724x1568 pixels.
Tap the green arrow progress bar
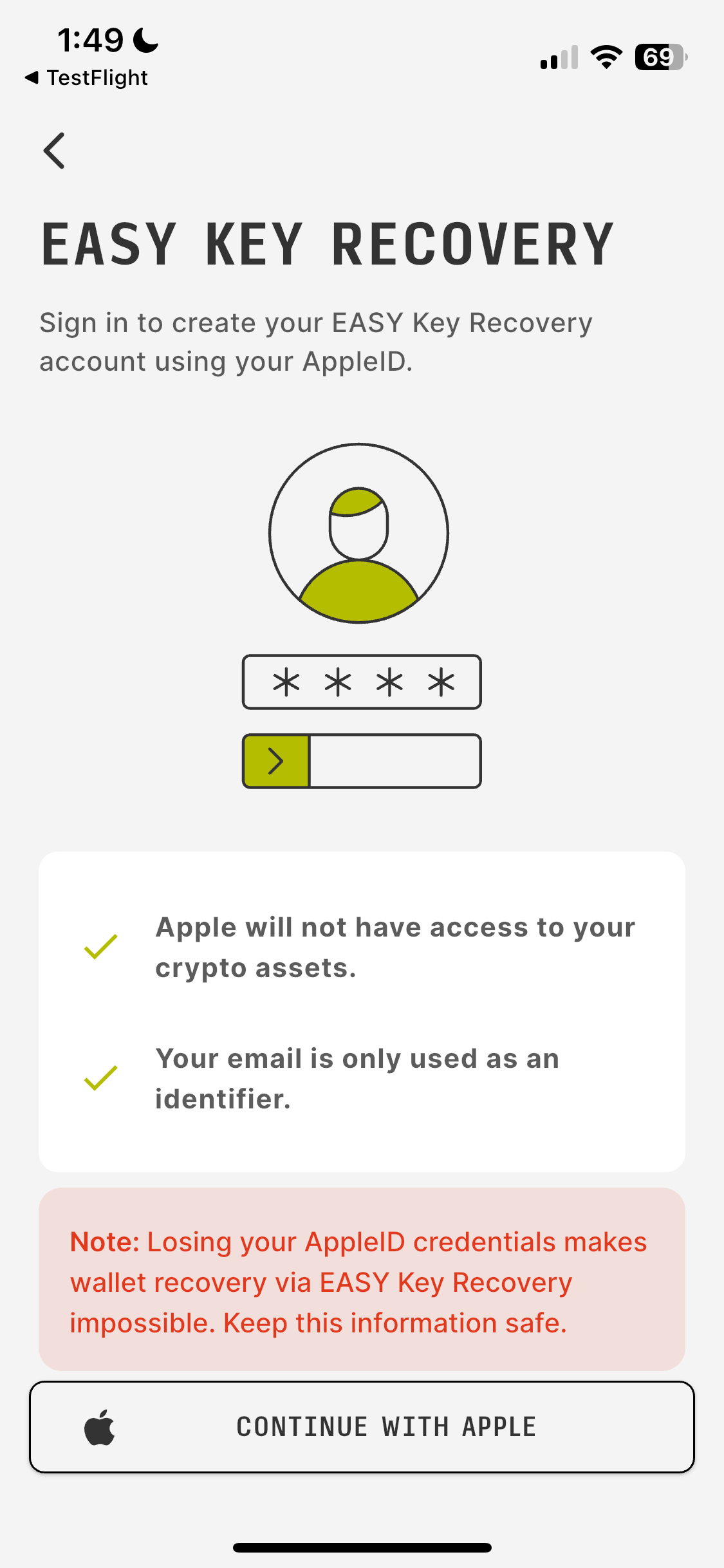pos(362,761)
